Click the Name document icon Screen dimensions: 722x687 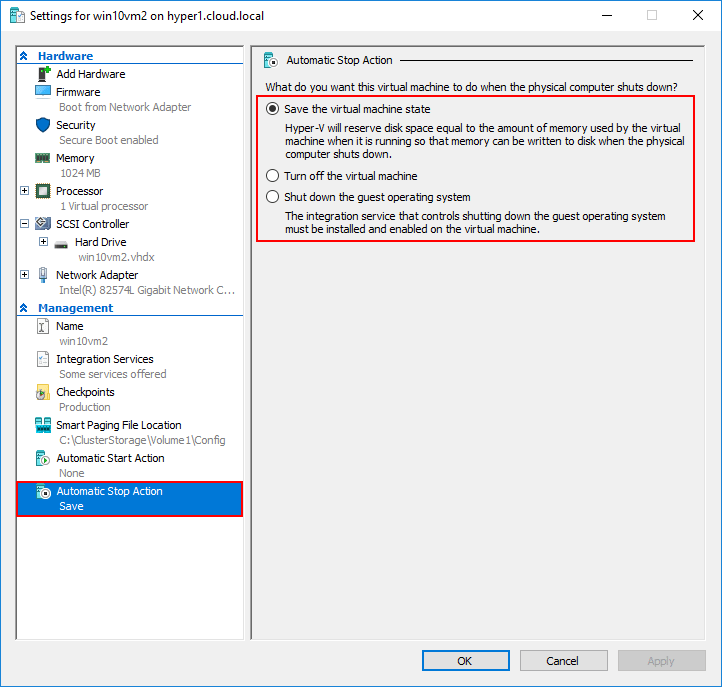[x=43, y=326]
